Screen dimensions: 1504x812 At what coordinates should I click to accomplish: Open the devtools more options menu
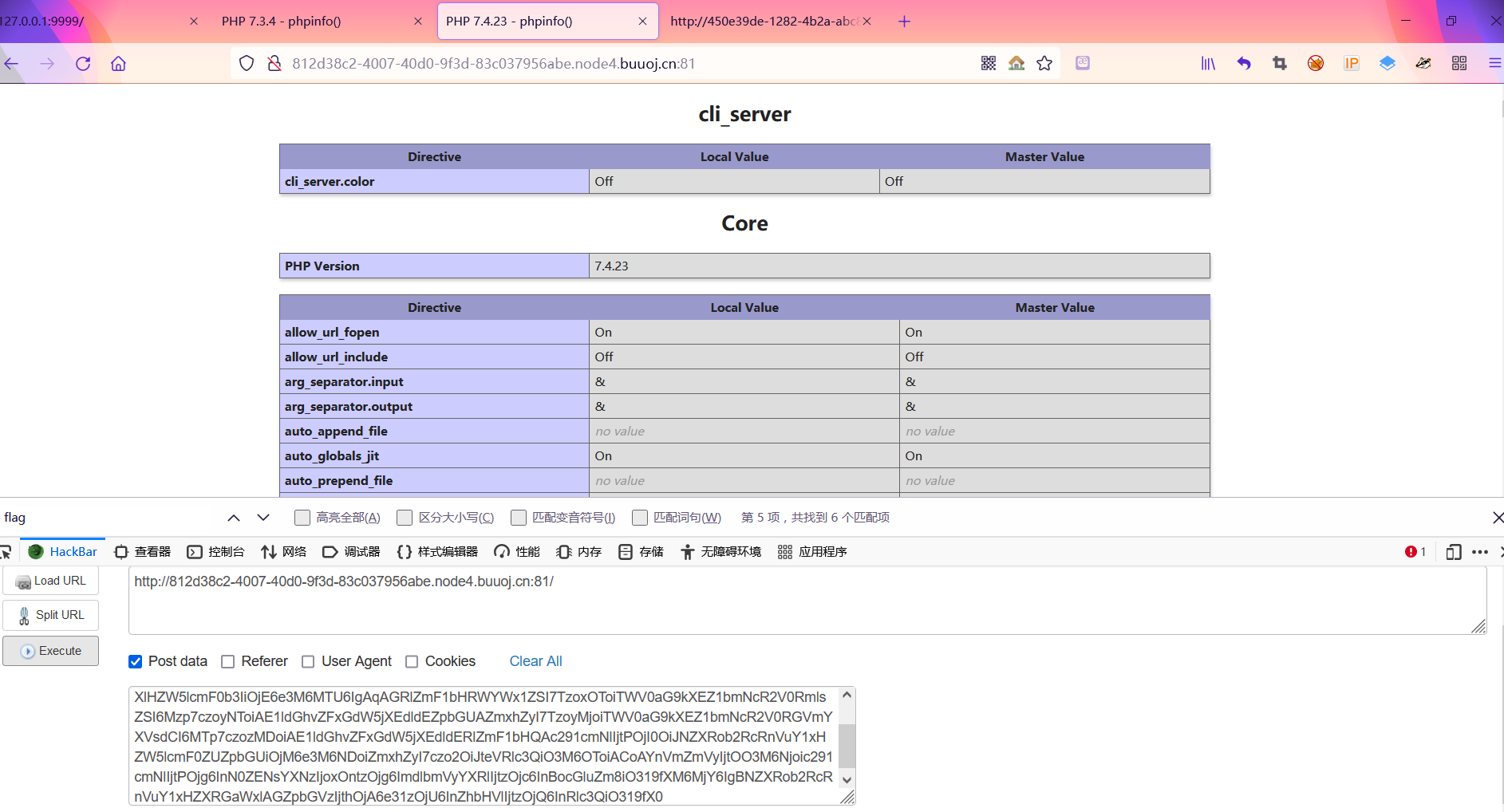[1480, 552]
